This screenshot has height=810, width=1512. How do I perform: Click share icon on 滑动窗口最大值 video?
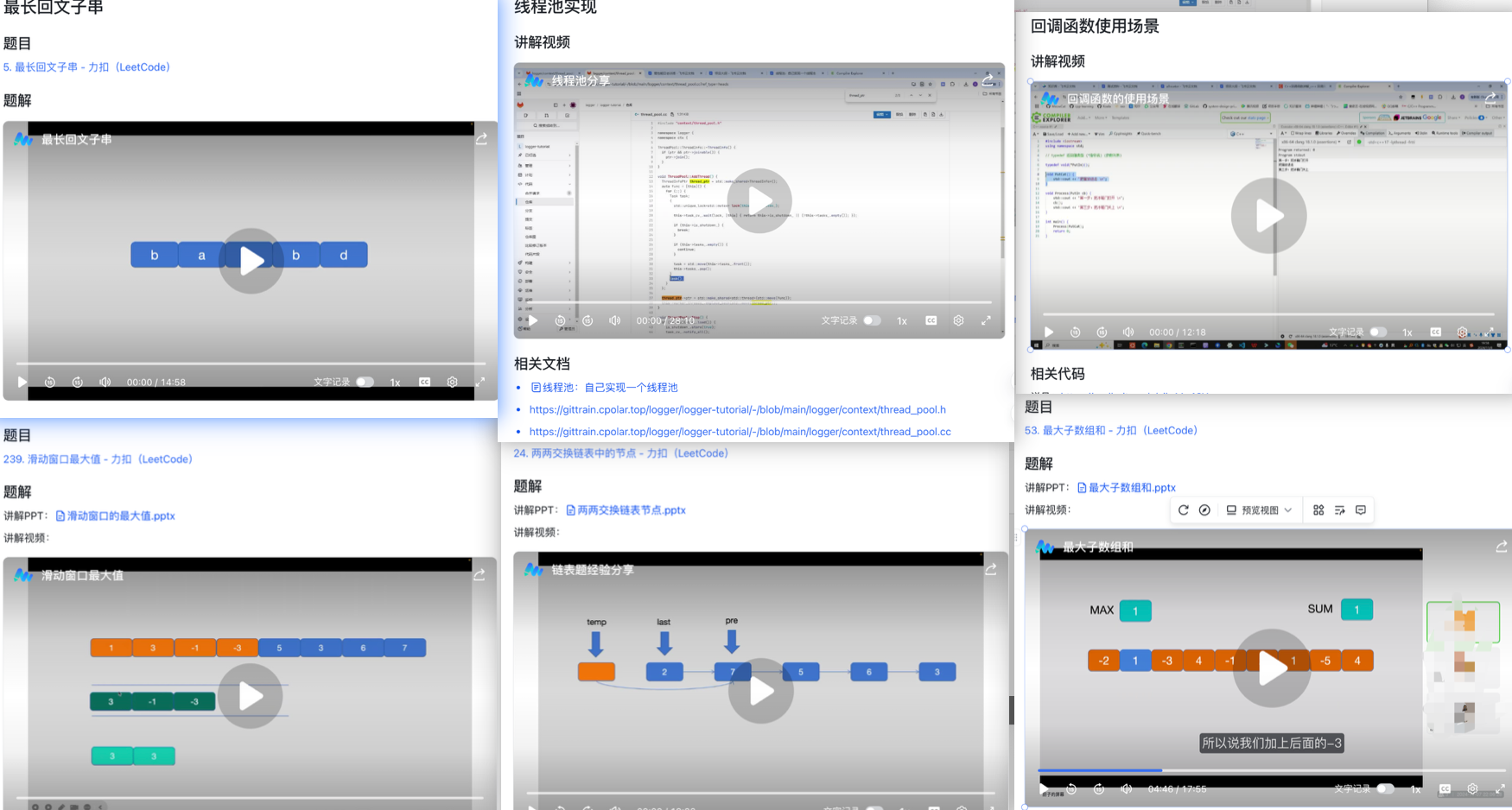tap(480, 575)
